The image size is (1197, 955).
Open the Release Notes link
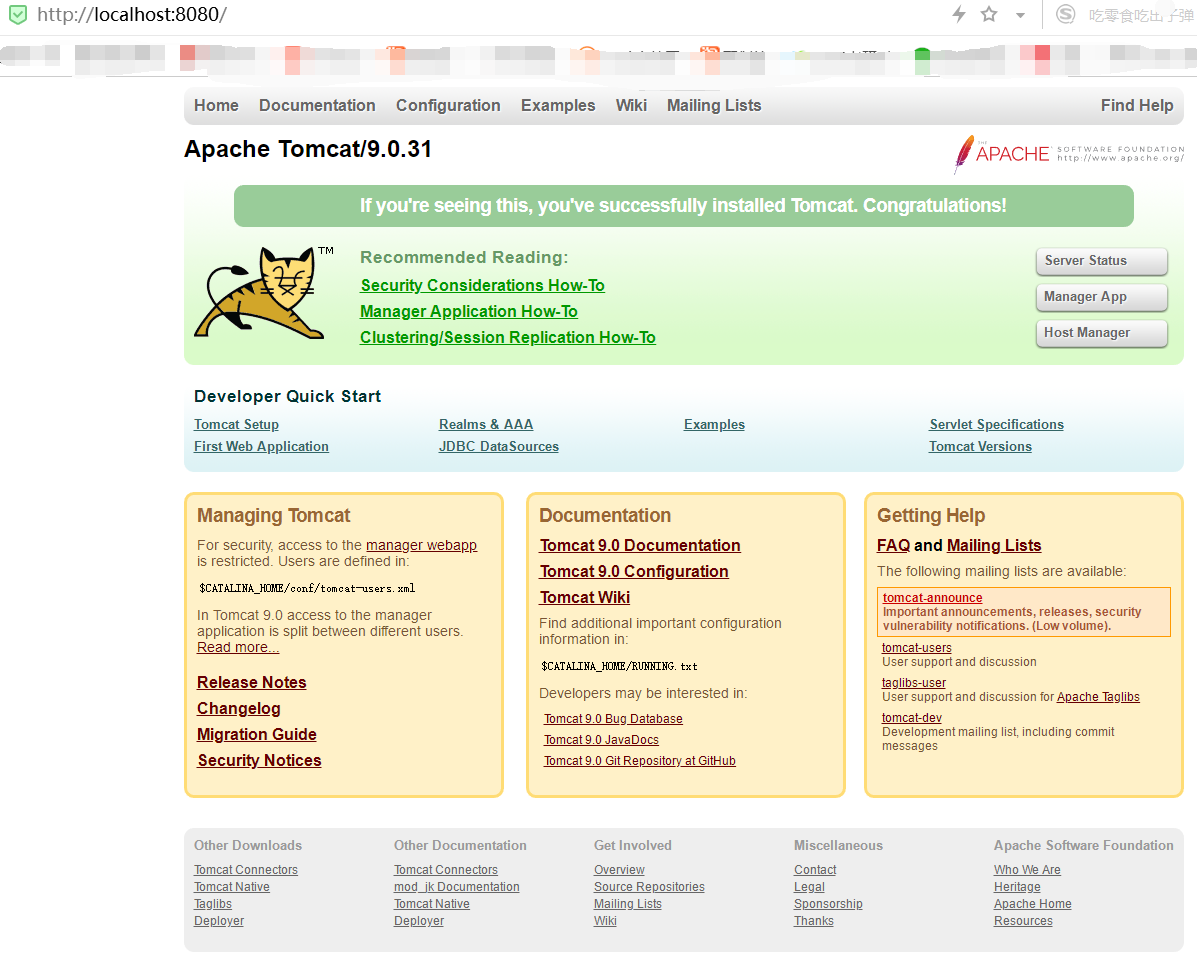pyautogui.click(x=251, y=682)
